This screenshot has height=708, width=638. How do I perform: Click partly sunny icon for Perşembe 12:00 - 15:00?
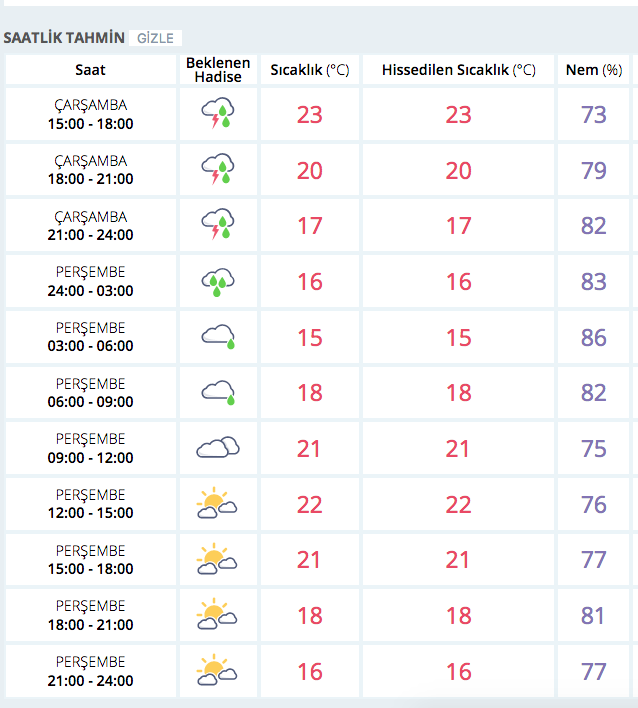point(217,504)
